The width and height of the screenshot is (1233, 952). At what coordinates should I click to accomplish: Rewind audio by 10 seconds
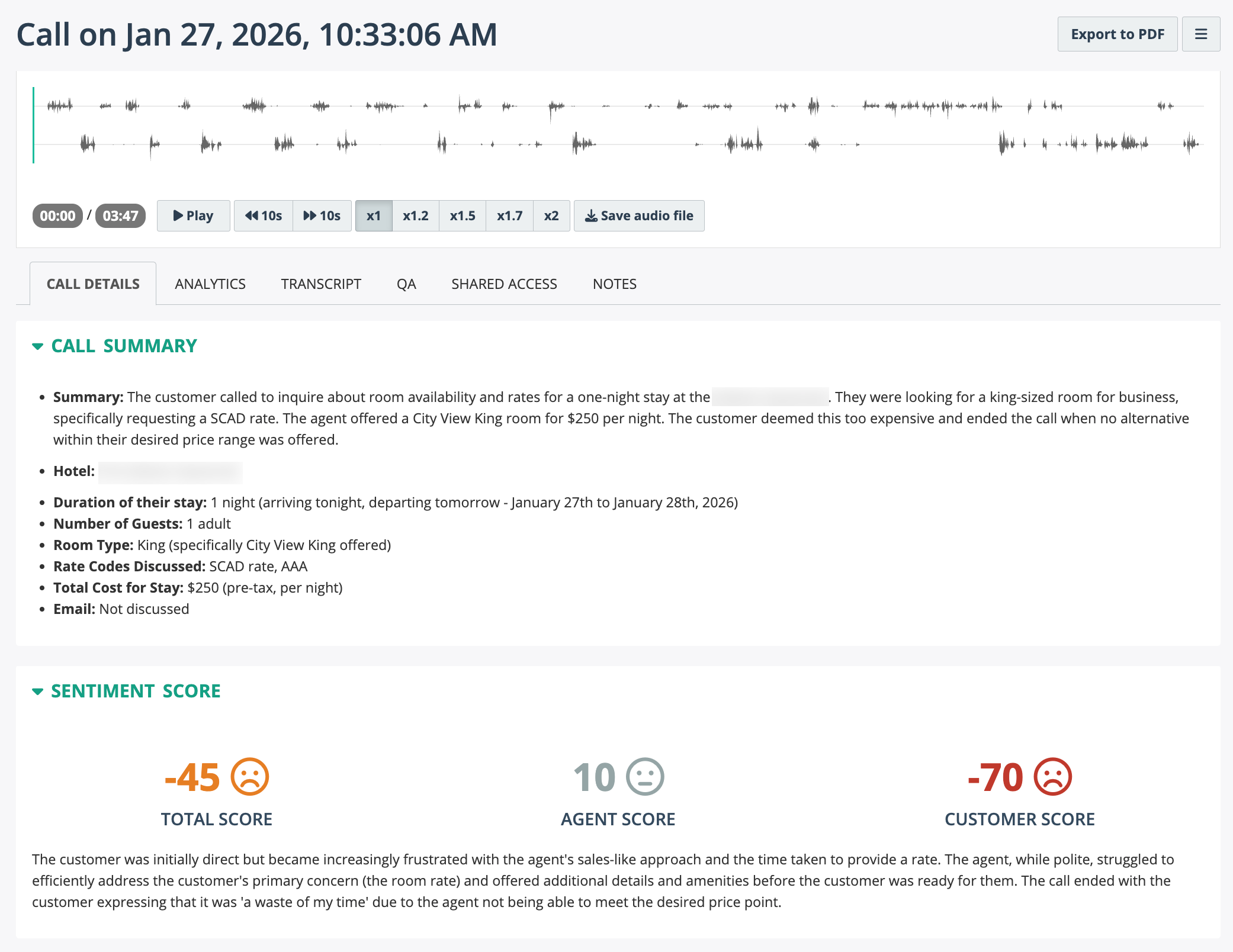264,216
